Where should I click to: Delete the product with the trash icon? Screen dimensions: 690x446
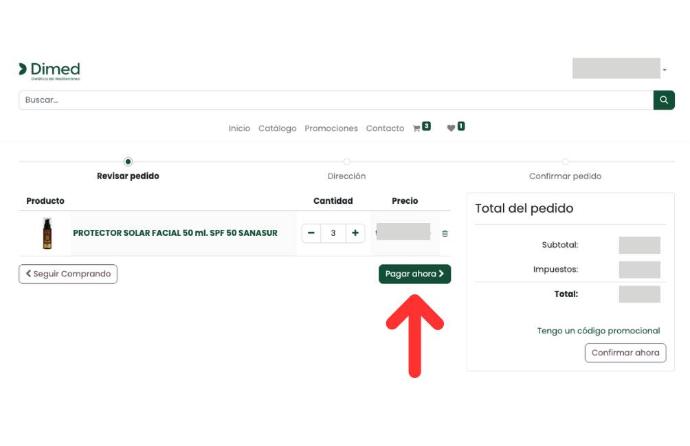(445, 234)
